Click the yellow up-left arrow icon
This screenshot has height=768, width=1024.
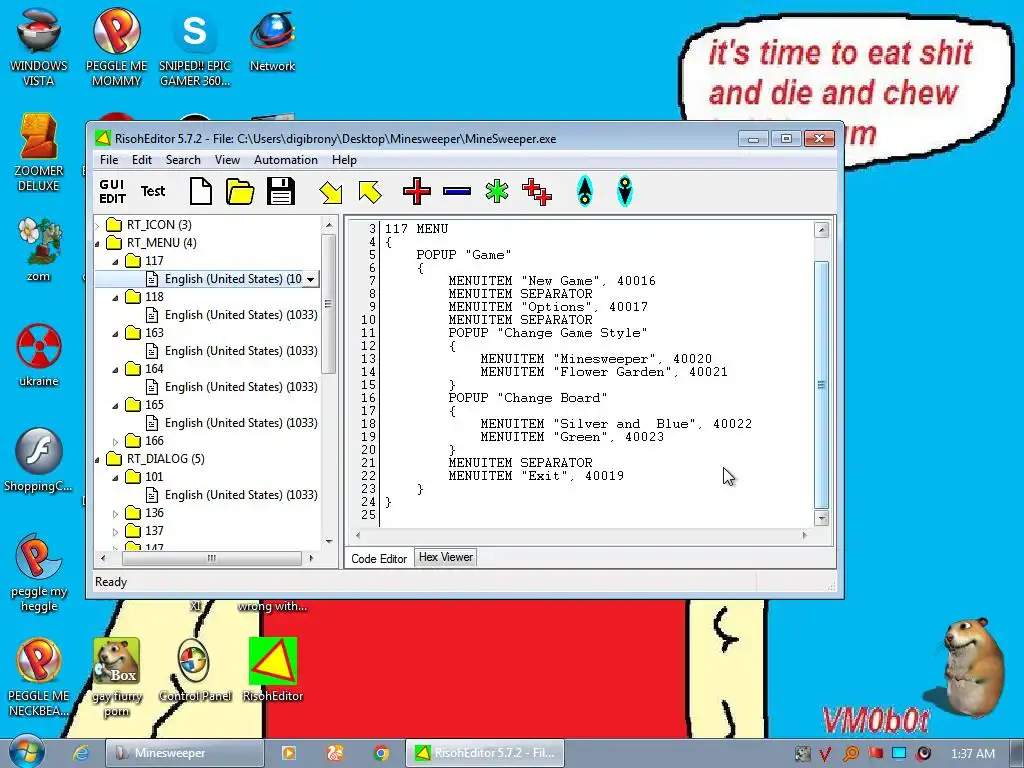point(370,192)
